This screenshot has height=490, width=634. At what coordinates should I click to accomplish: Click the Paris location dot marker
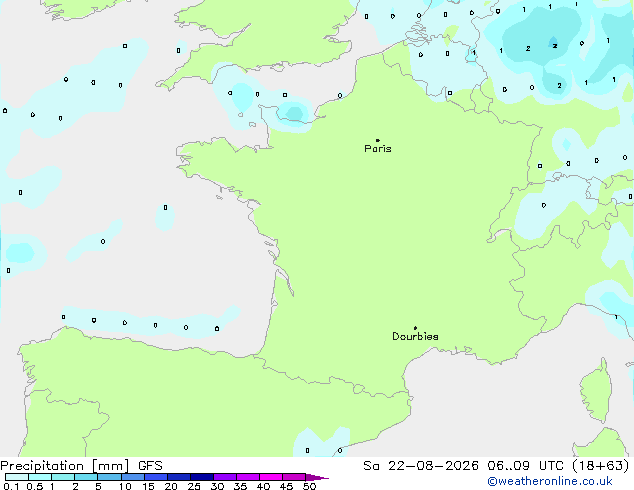[378, 140]
